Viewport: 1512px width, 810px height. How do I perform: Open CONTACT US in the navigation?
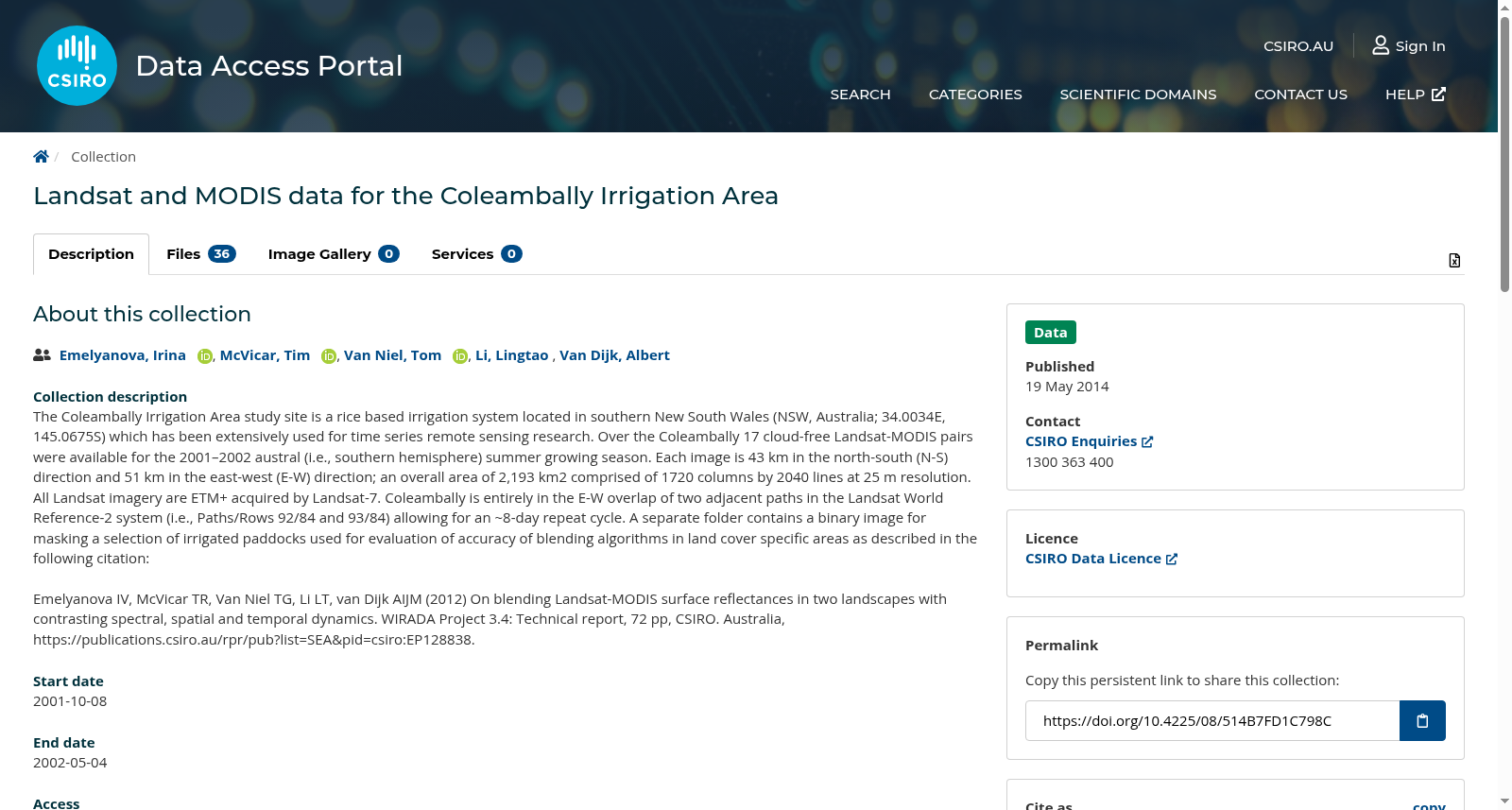1300,95
